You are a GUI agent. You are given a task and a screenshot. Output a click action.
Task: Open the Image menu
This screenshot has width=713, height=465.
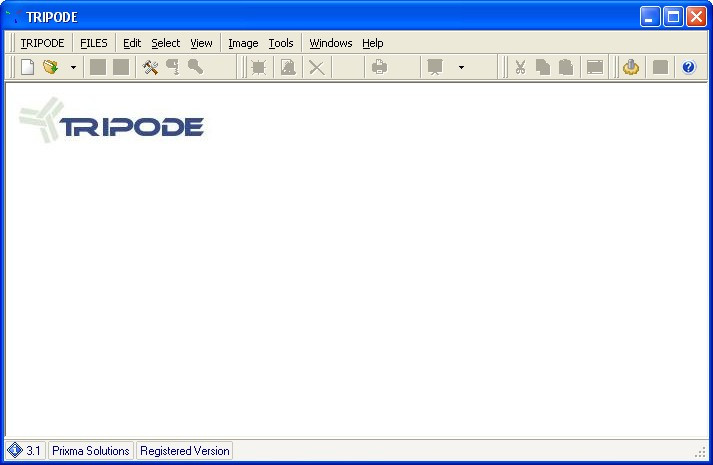click(x=243, y=43)
